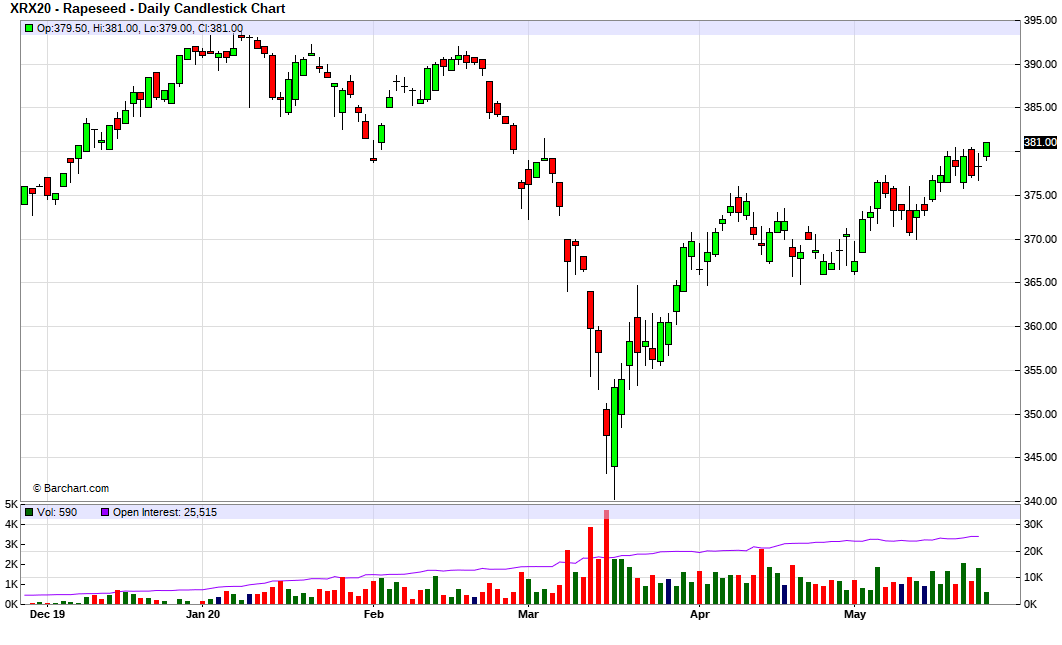Select the Dec 19 date axis label
Screen dimensions: 1062x645
47,615
